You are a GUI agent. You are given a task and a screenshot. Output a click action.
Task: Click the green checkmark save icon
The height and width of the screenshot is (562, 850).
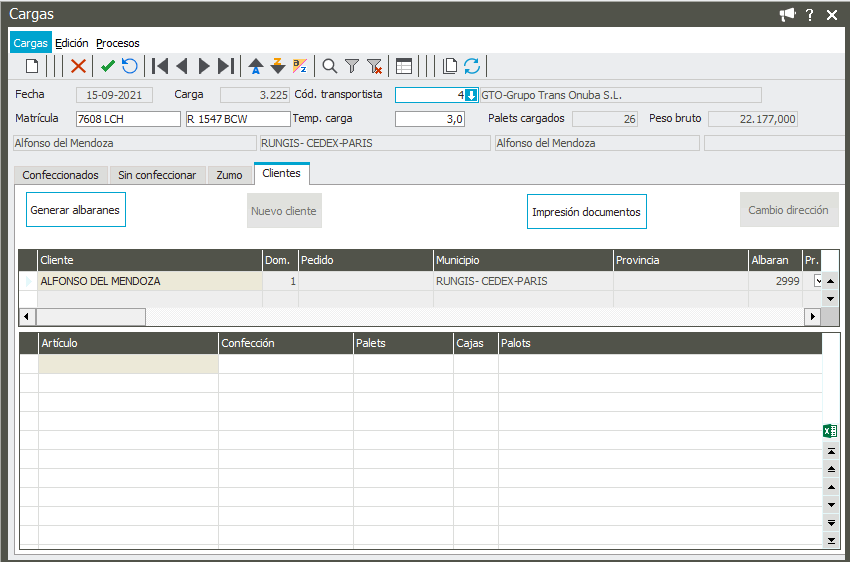pos(107,67)
